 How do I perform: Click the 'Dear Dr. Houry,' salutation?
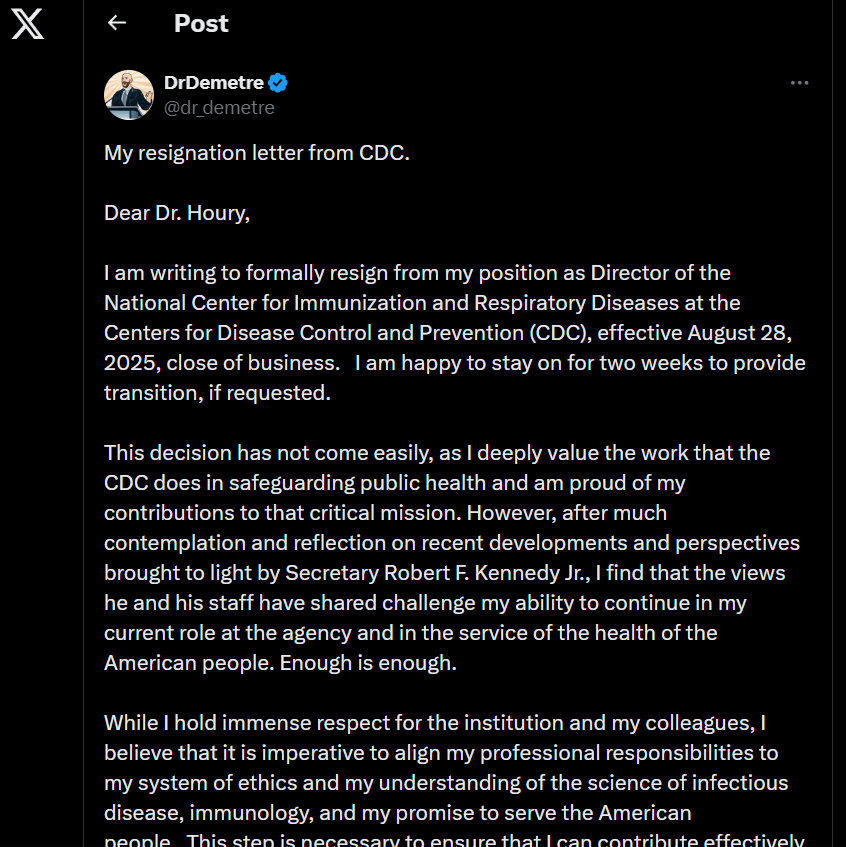(x=177, y=213)
